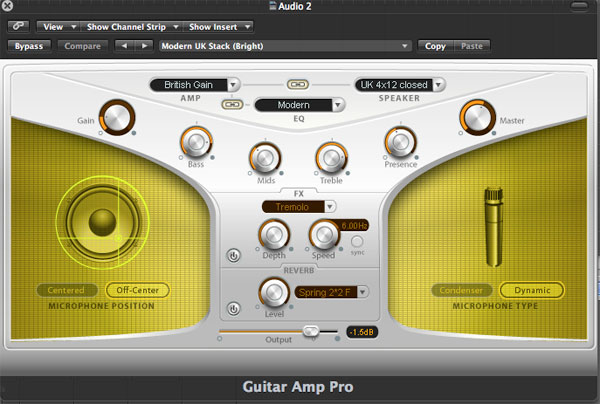Click the Gain knob

(x=117, y=117)
